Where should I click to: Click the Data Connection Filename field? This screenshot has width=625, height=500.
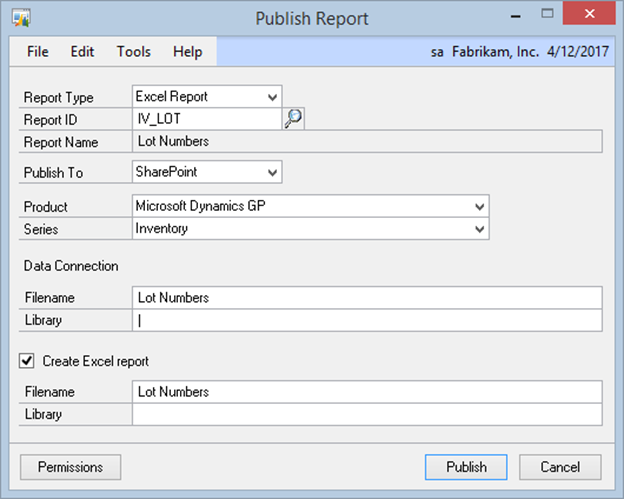pyautogui.click(x=367, y=298)
